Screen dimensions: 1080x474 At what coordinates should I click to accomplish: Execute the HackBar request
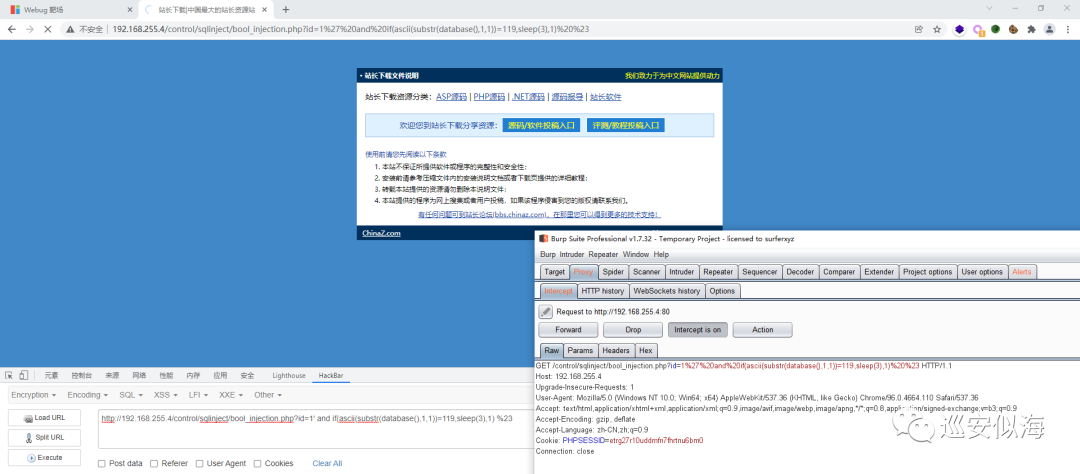44,457
